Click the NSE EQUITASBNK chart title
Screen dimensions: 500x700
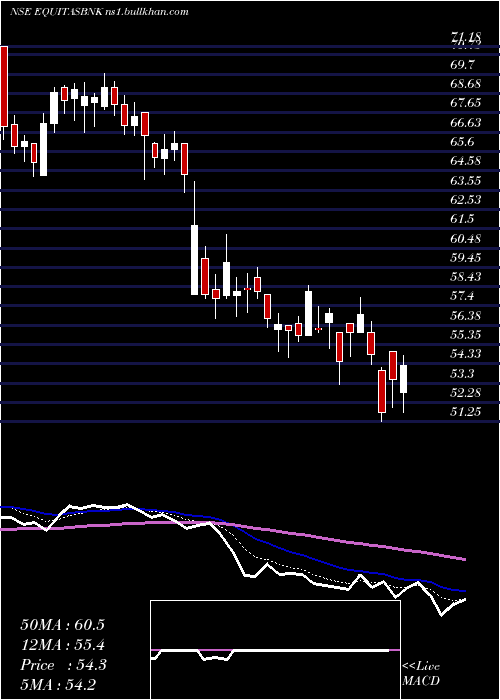[99, 12]
